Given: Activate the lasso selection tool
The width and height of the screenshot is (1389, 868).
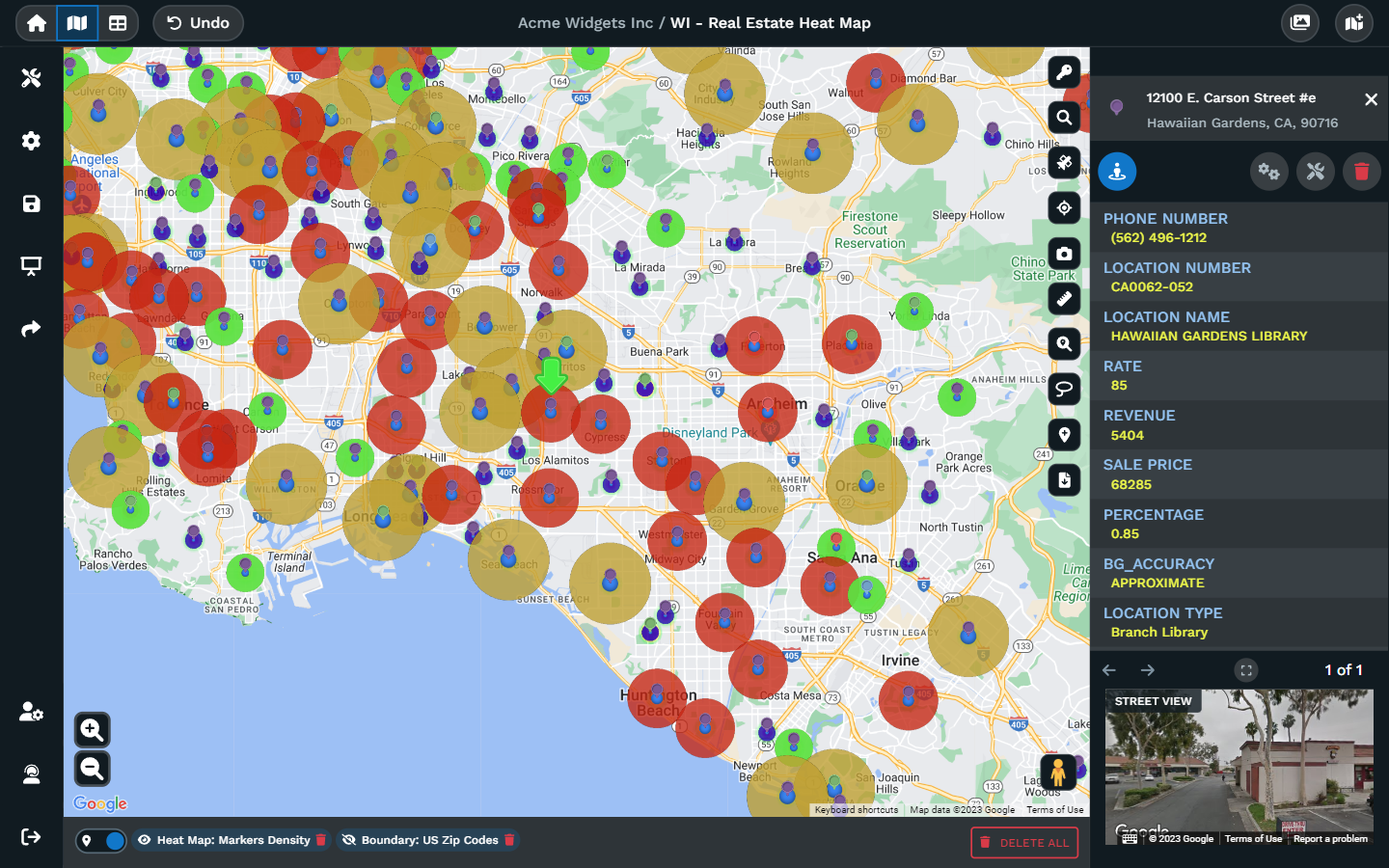Looking at the screenshot, I should pos(1064,389).
